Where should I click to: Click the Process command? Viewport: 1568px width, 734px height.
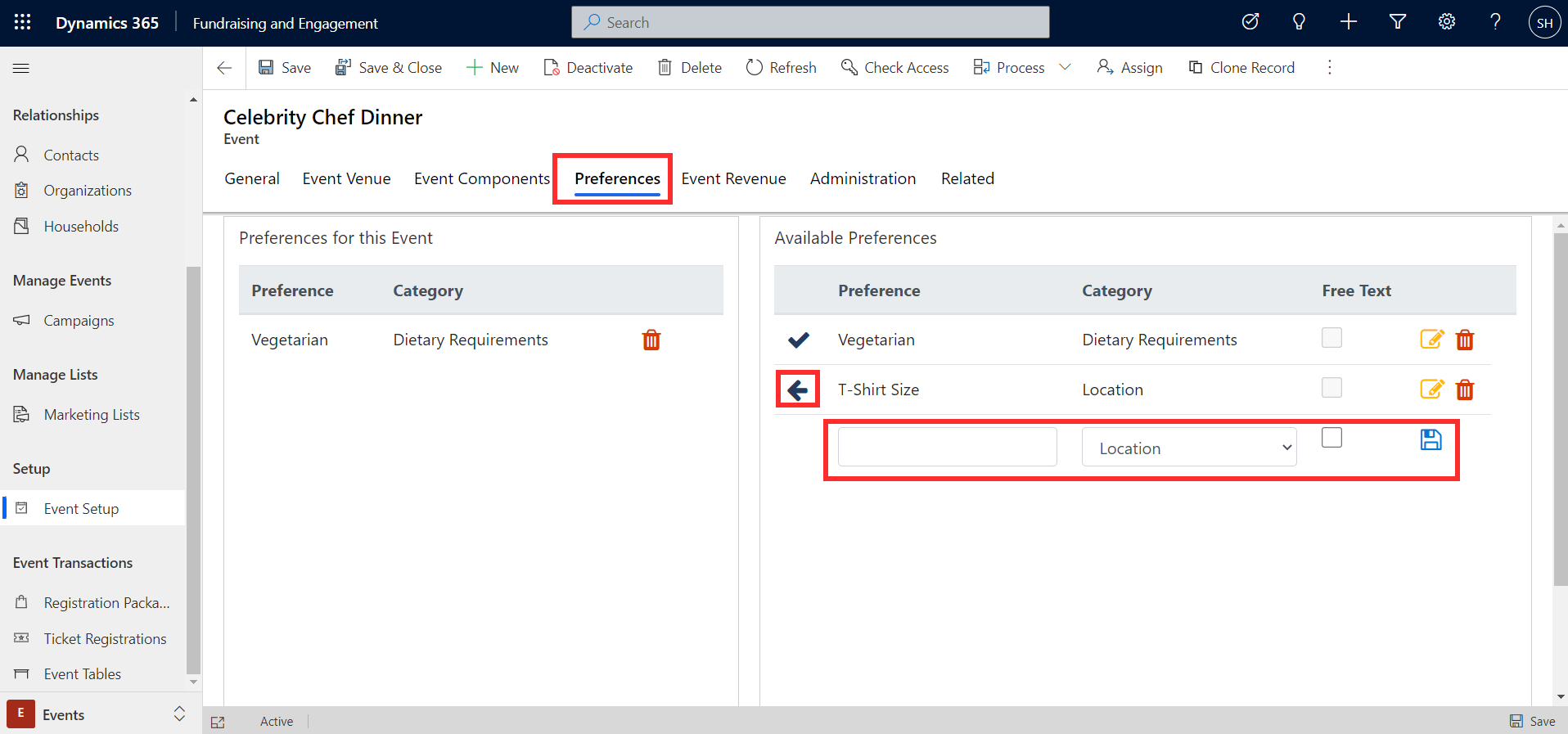pos(1009,68)
